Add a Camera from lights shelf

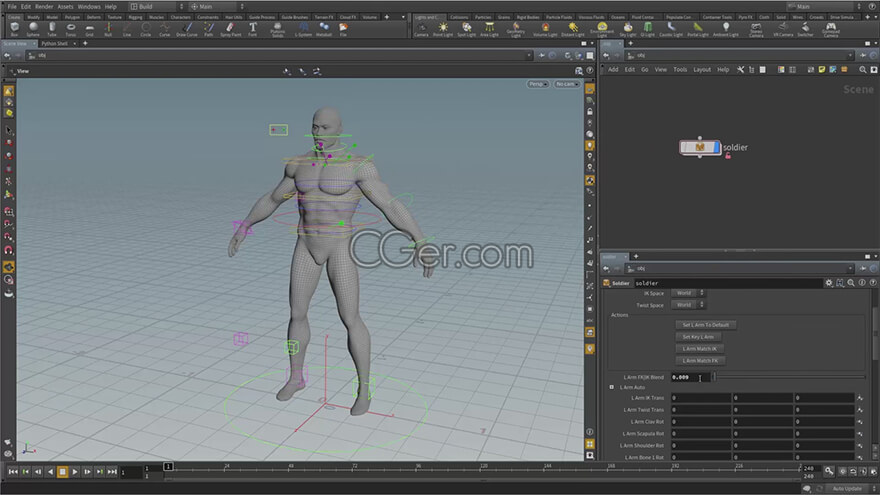421,29
